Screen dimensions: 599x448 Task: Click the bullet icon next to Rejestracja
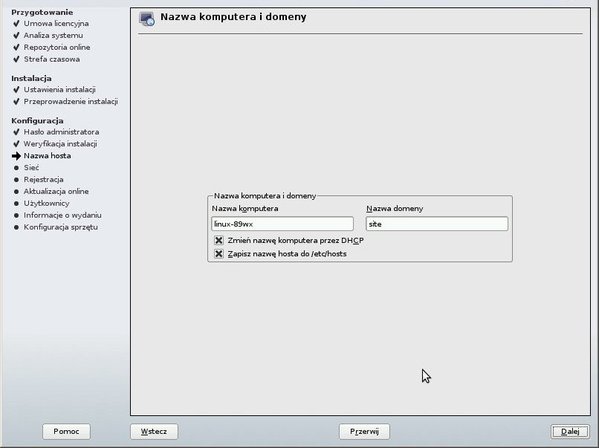pyautogui.click(x=16, y=180)
